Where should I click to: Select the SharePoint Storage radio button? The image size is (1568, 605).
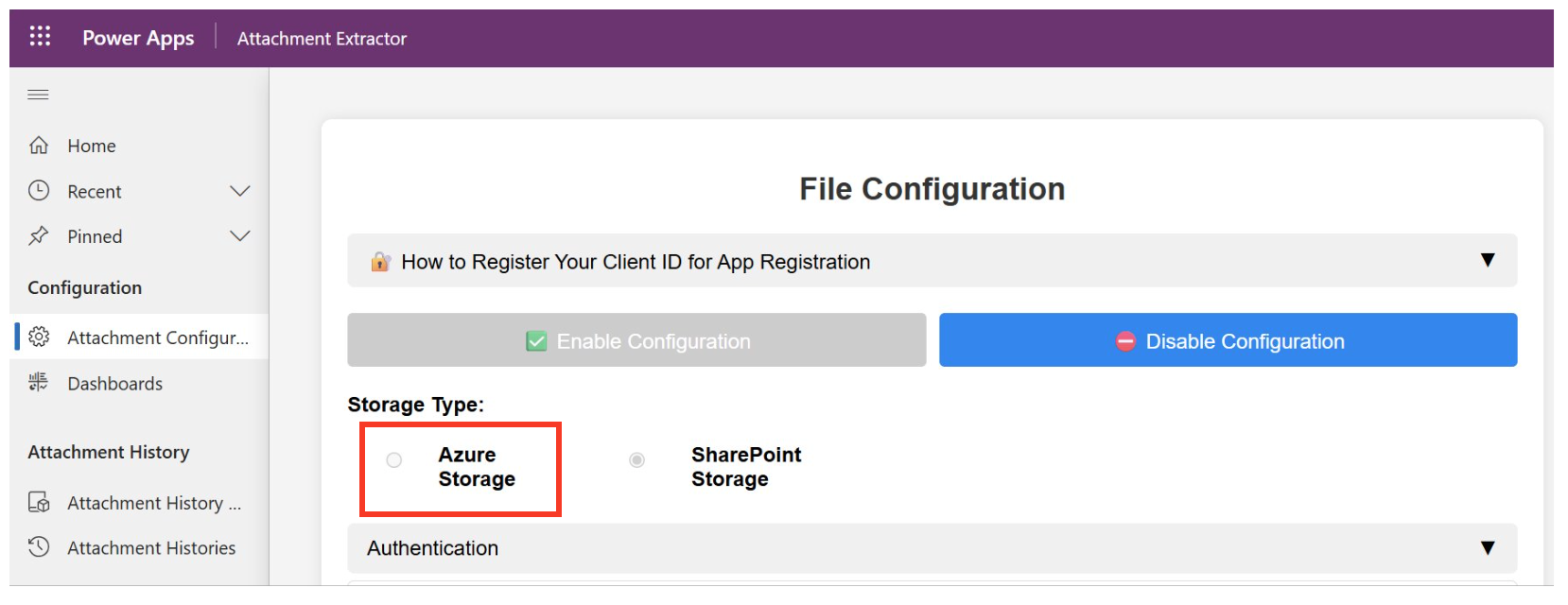[637, 460]
